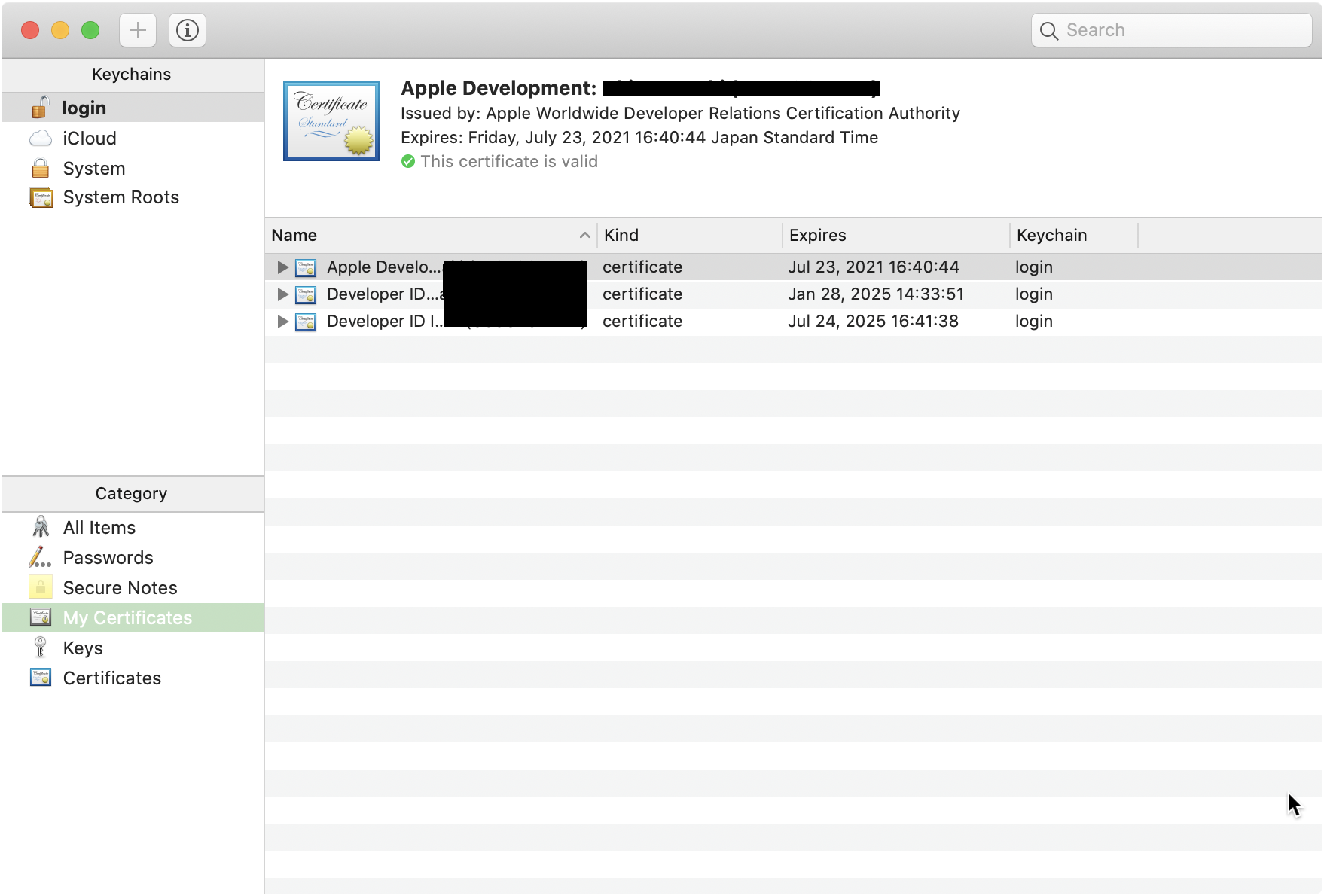Click the Kind cell of Jul 24, 2025 row
Viewport: 1324px width, 896px height.
[x=642, y=322]
